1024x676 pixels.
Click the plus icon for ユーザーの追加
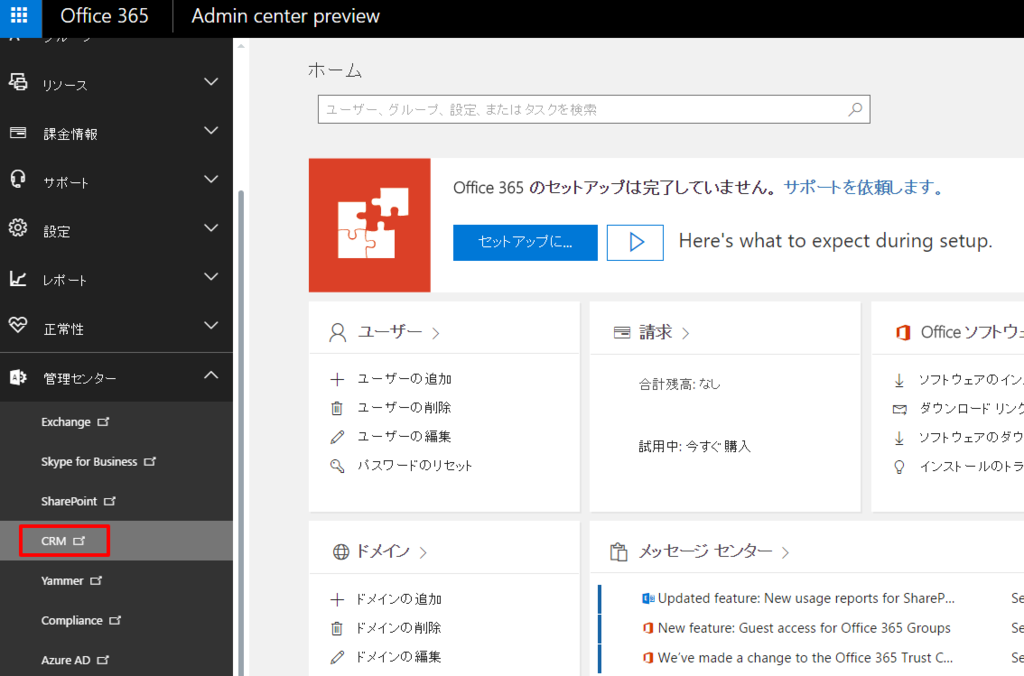337,379
